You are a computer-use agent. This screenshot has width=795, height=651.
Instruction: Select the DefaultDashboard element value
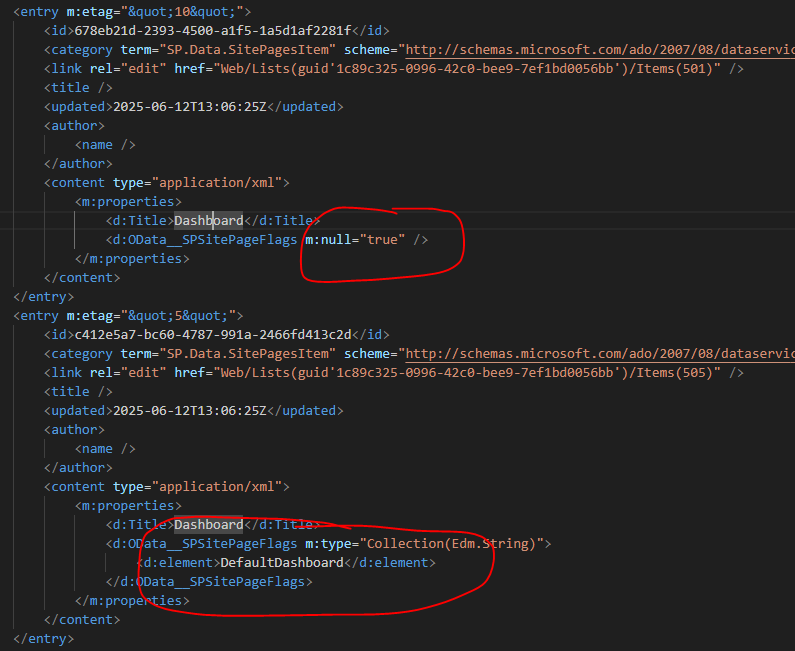coord(282,563)
